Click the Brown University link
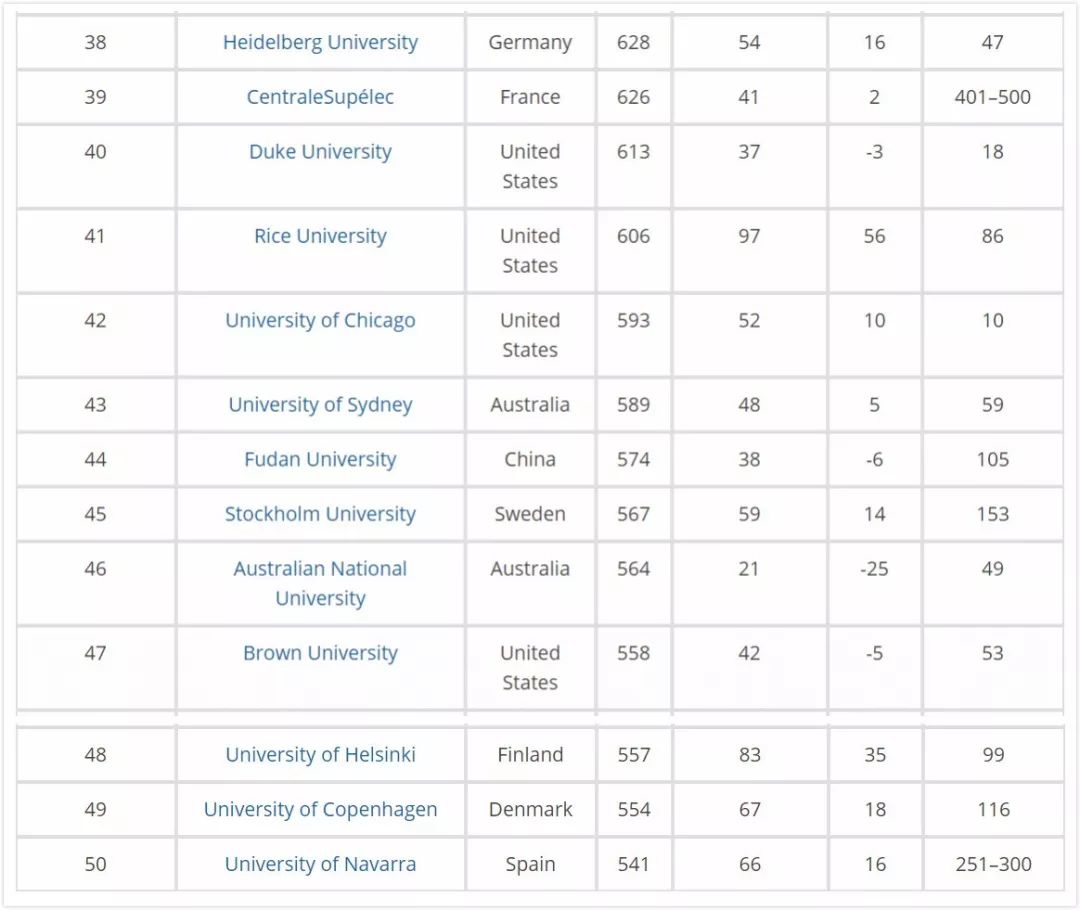 (320, 653)
